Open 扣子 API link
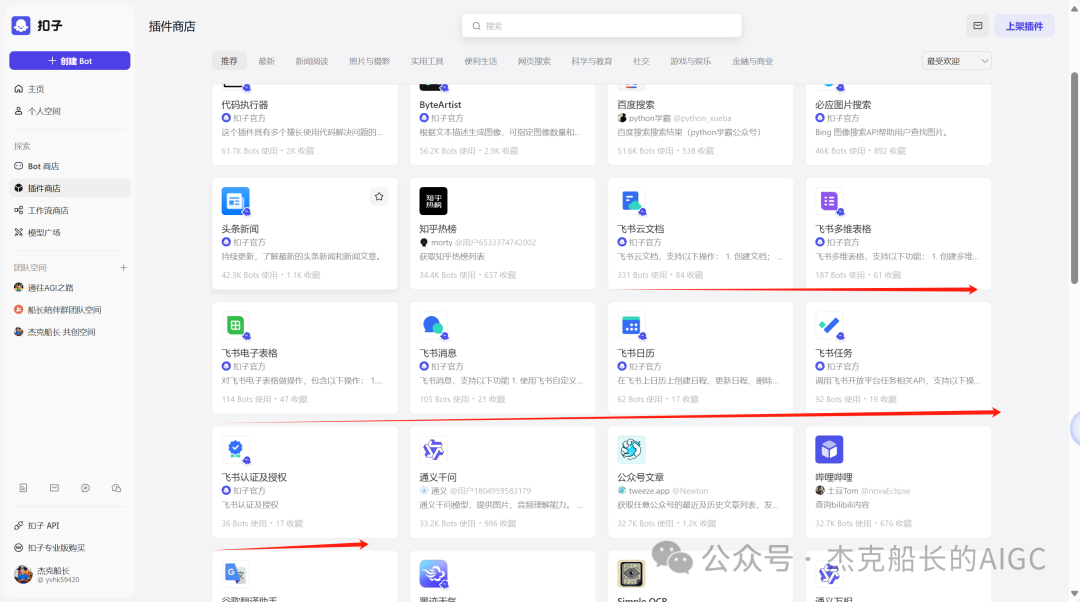1080x602 pixels. (70, 526)
